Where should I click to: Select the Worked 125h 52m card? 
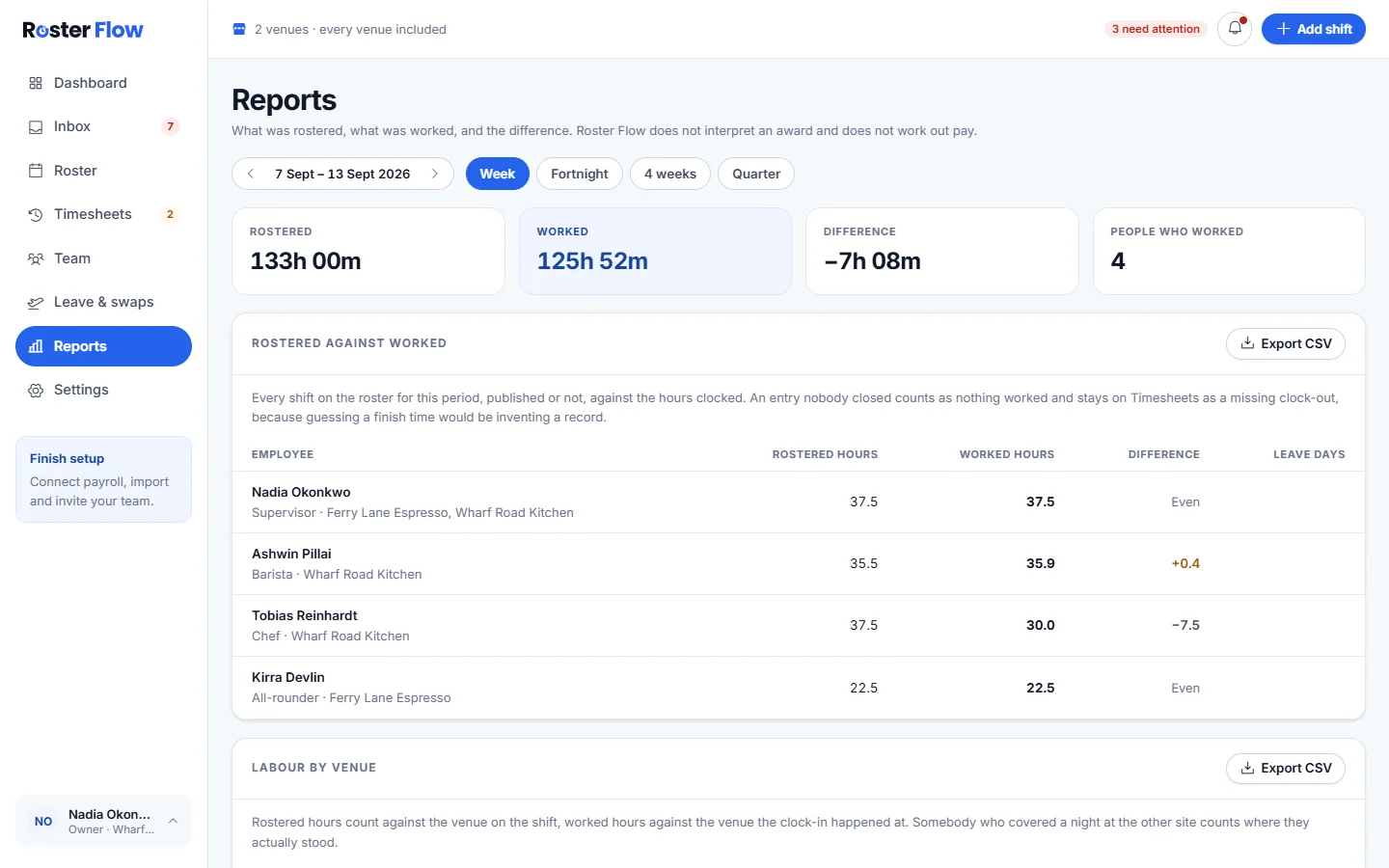pyautogui.click(x=655, y=251)
